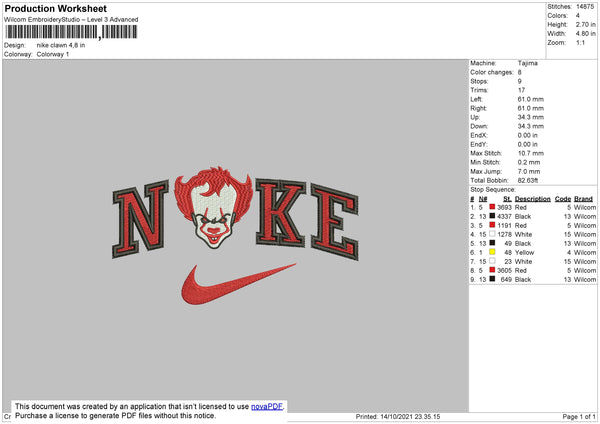Click the 'Brand' column header

[x=584, y=199]
